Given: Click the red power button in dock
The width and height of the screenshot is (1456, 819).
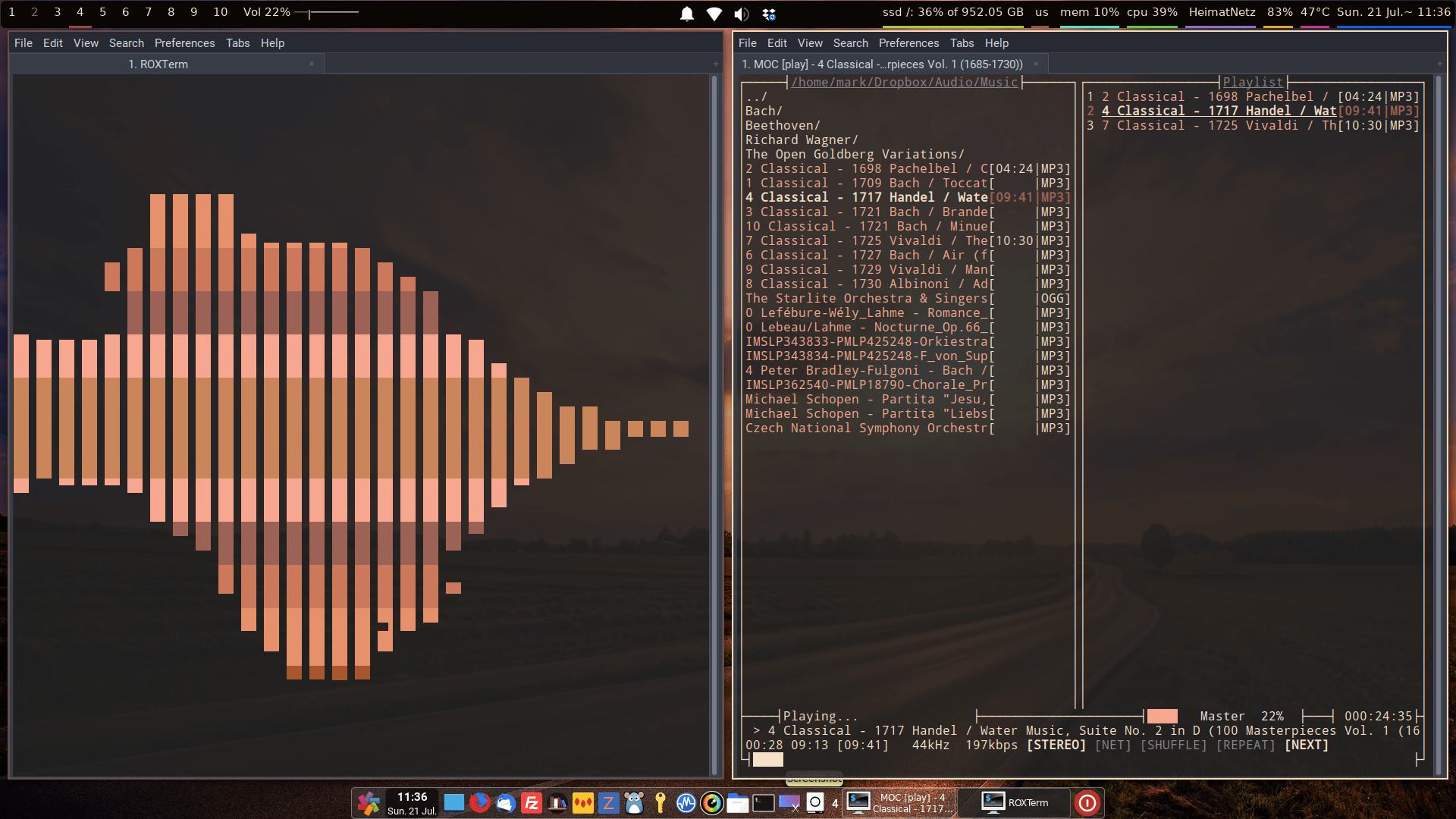Looking at the screenshot, I should click(1087, 802).
